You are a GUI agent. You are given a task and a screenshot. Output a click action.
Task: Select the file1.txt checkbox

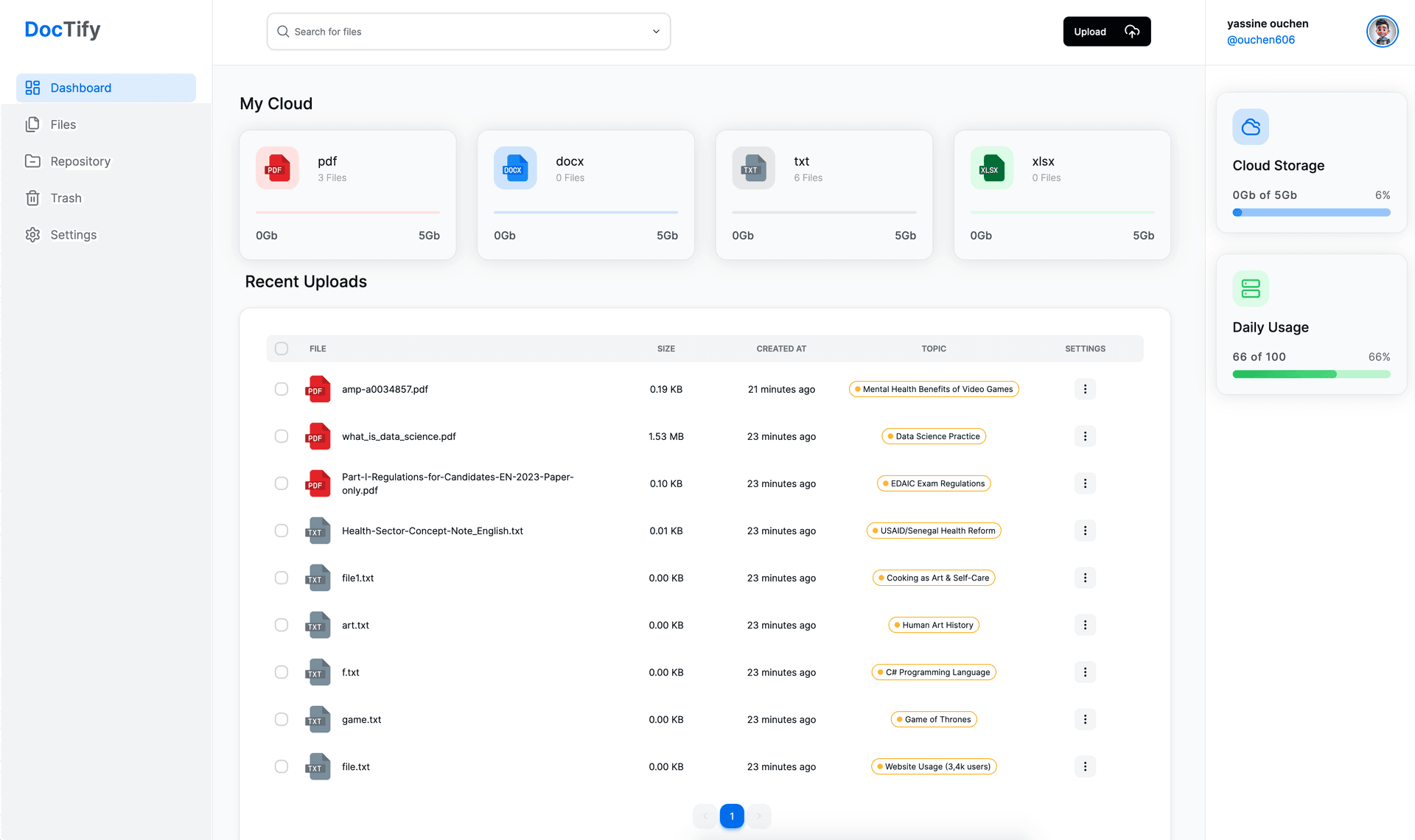click(x=282, y=578)
